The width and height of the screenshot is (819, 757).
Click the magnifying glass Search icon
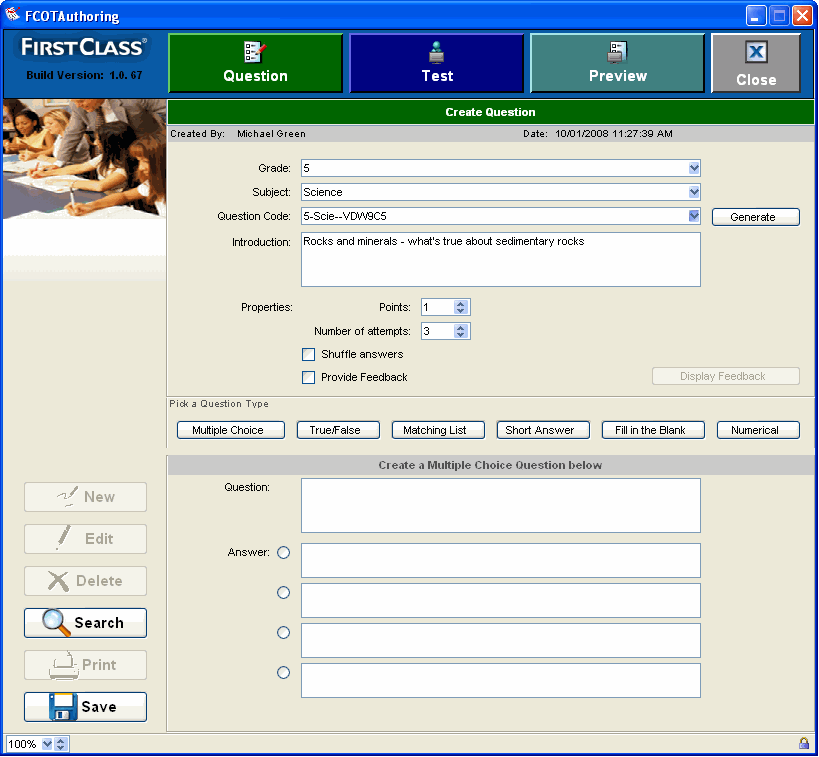pyautogui.click(x=56, y=622)
